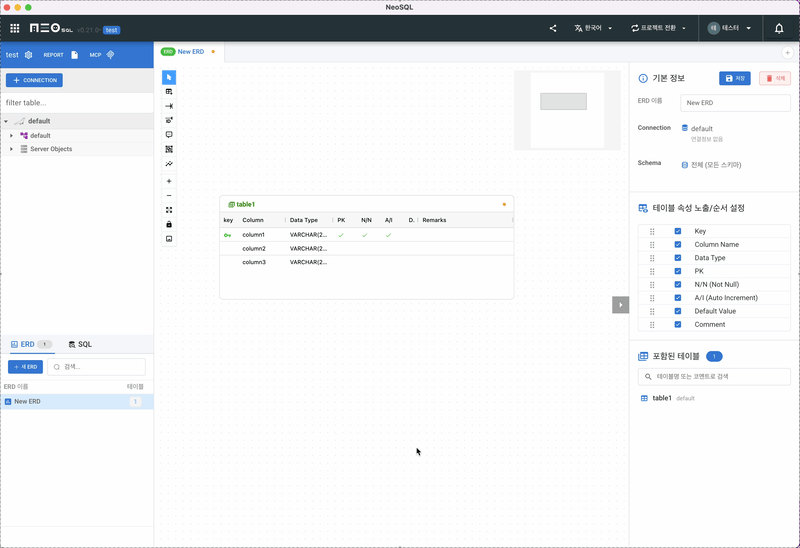Toggle the canvas lock icon
800x548 pixels.
coord(169,224)
